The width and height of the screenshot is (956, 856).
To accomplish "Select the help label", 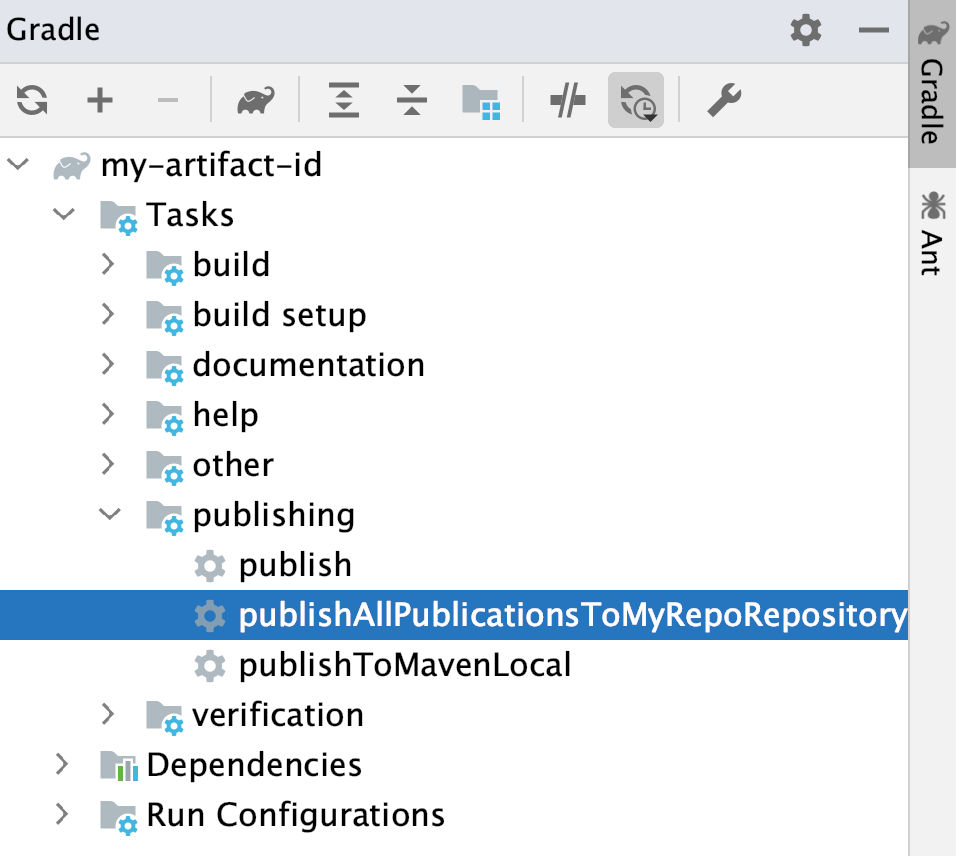I will coord(226,416).
